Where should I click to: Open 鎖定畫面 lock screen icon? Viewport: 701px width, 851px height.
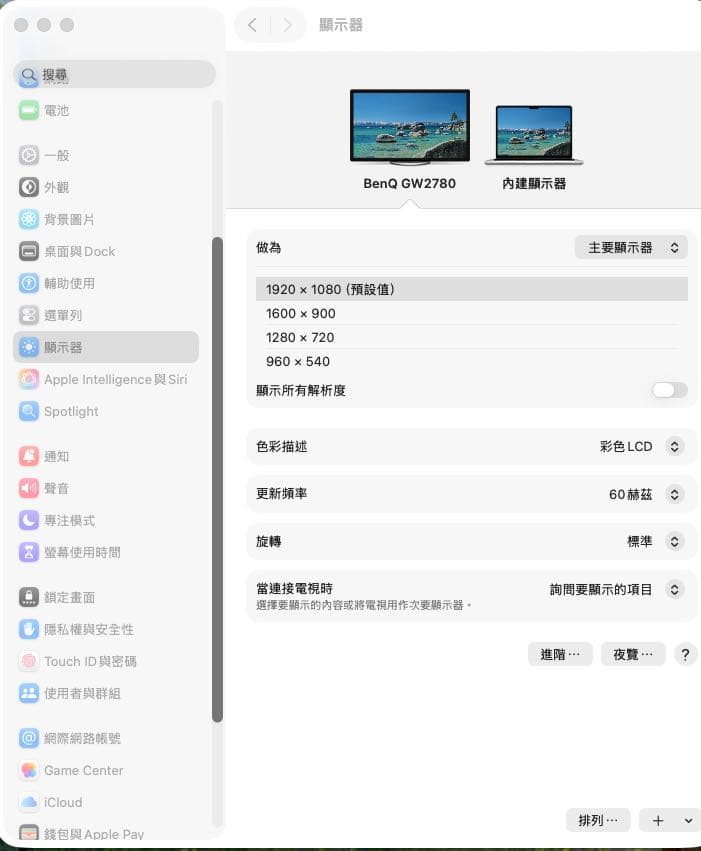29,598
